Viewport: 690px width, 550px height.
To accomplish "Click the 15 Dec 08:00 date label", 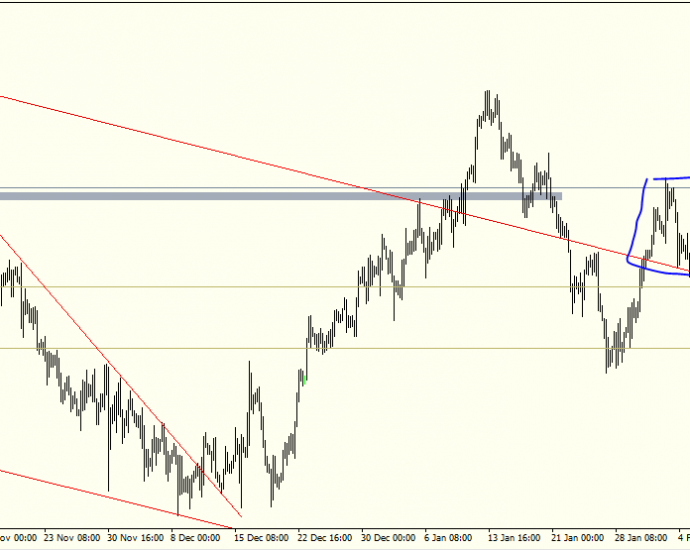I will pyautogui.click(x=261, y=538).
